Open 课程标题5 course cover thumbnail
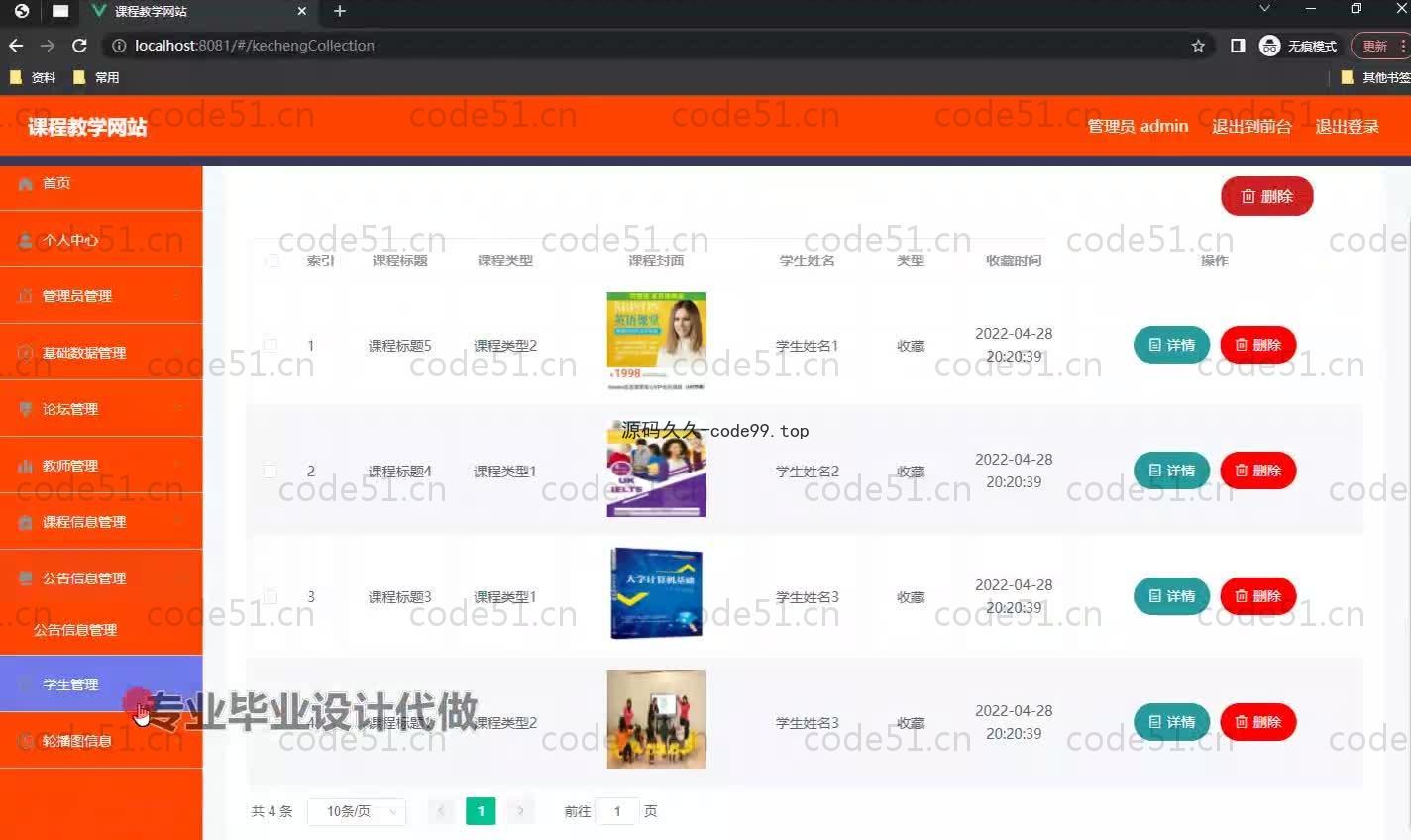The image size is (1411, 840). (656, 342)
